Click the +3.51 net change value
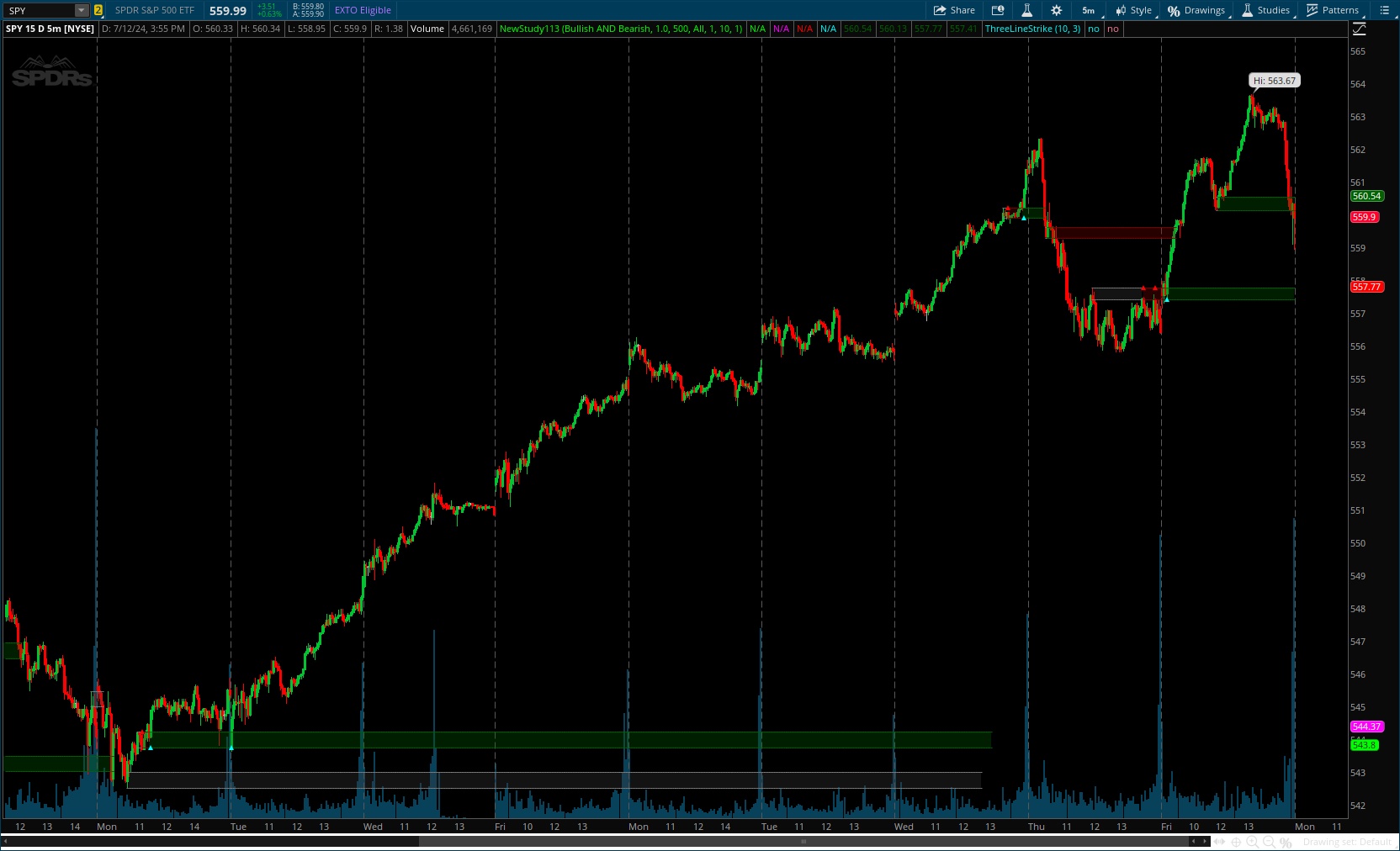The width and height of the screenshot is (1400, 851). tap(267, 7)
